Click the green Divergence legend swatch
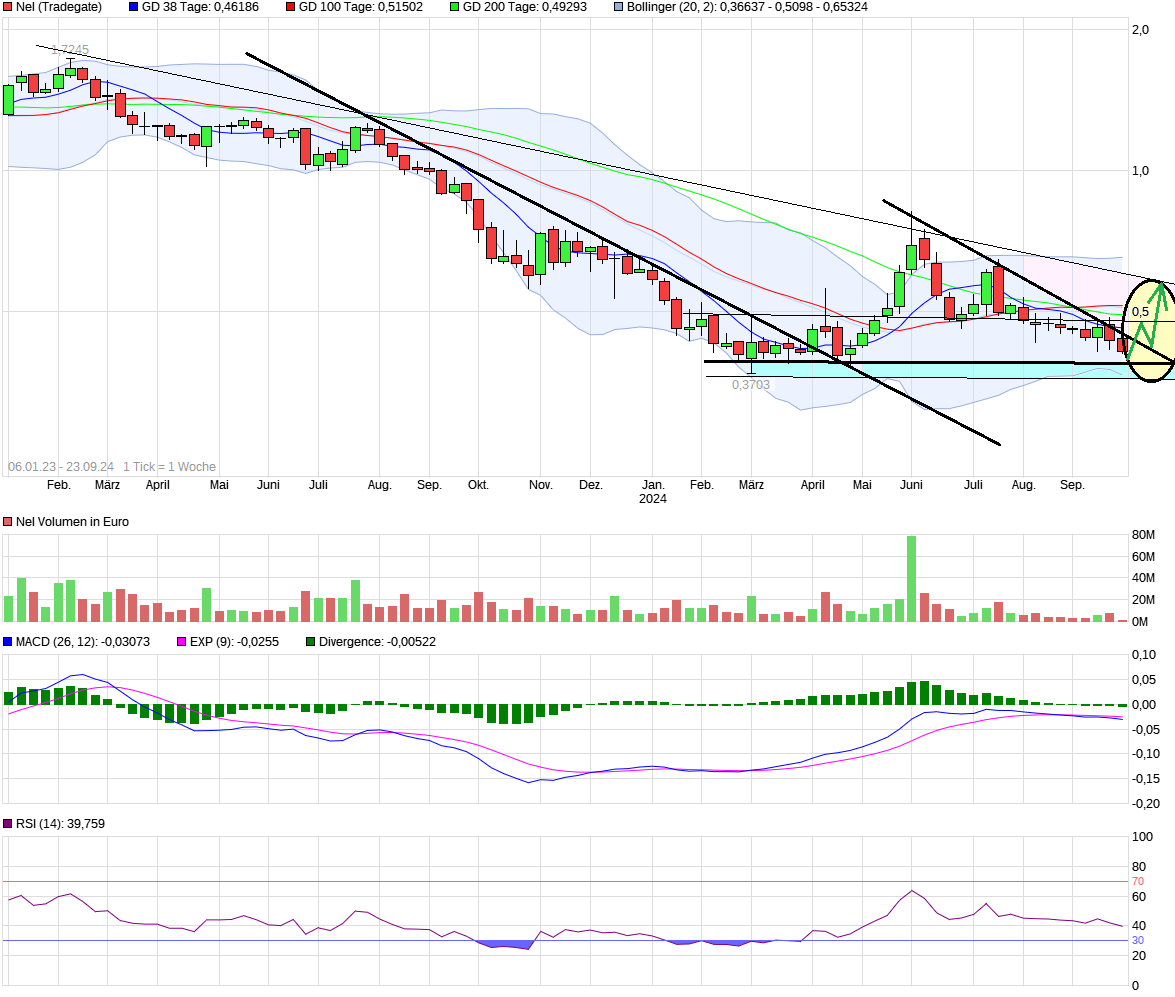Image resolution: width=1175 pixels, height=997 pixels. point(310,642)
